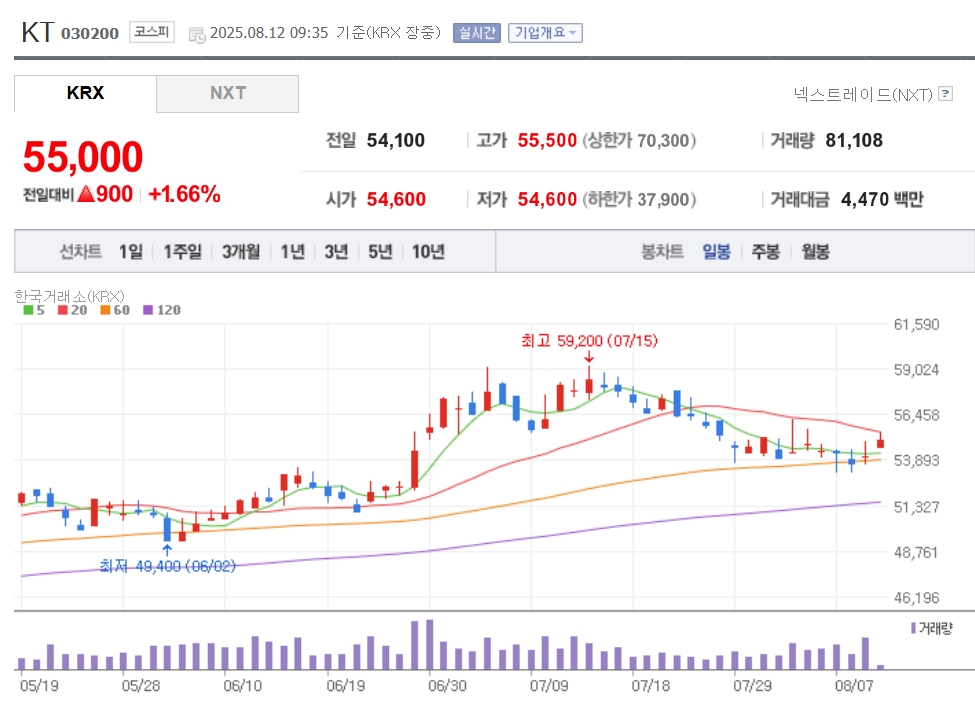Select the 주봉 weekly candle chart
975x701 pixels.
(x=765, y=251)
